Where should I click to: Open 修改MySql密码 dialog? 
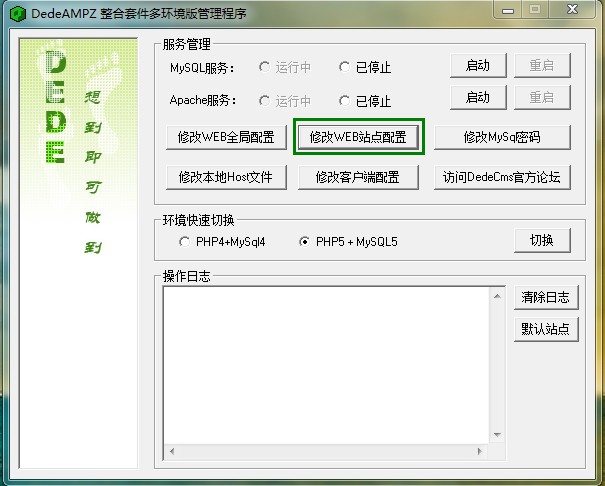pyautogui.click(x=502, y=138)
